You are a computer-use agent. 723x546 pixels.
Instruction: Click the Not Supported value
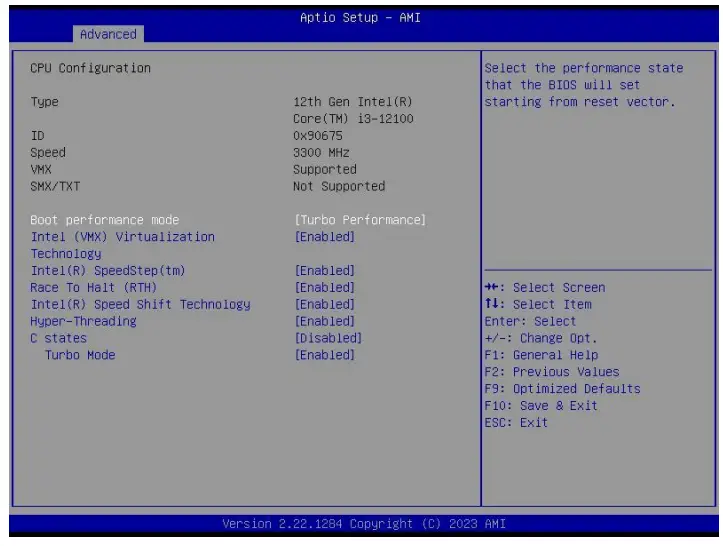point(339,186)
